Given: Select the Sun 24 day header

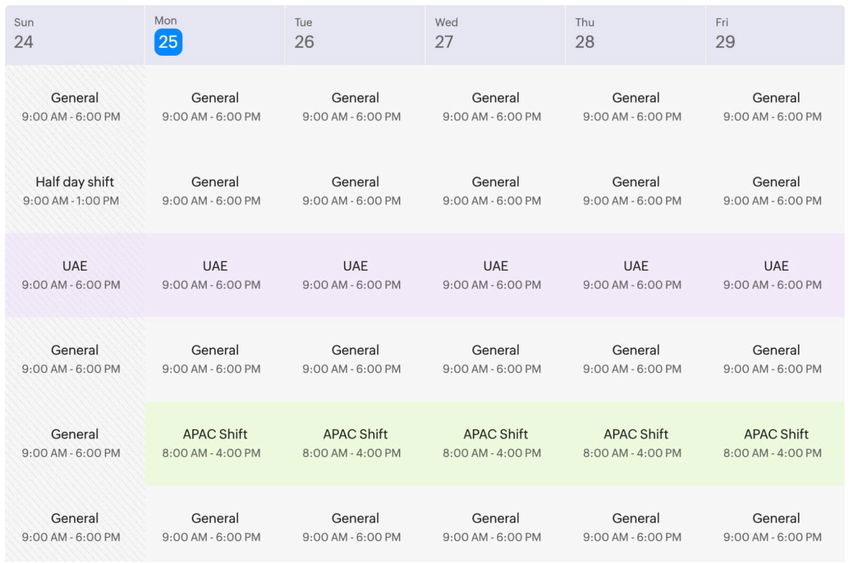Looking at the screenshot, I should coord(74,35).
